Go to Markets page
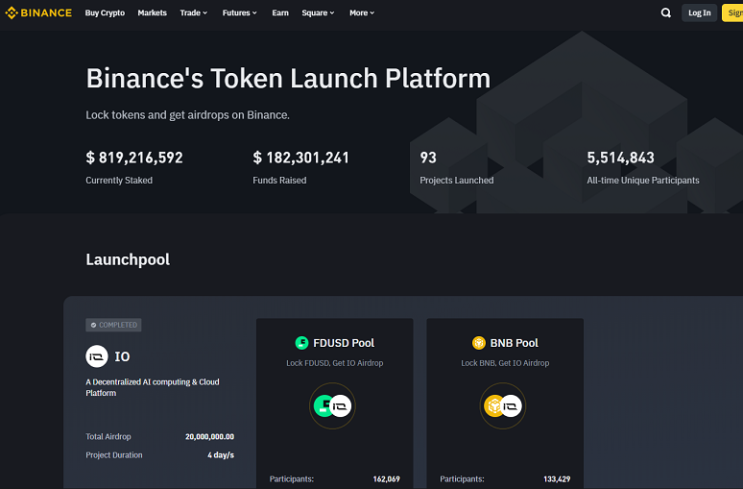 pos(152,13)
